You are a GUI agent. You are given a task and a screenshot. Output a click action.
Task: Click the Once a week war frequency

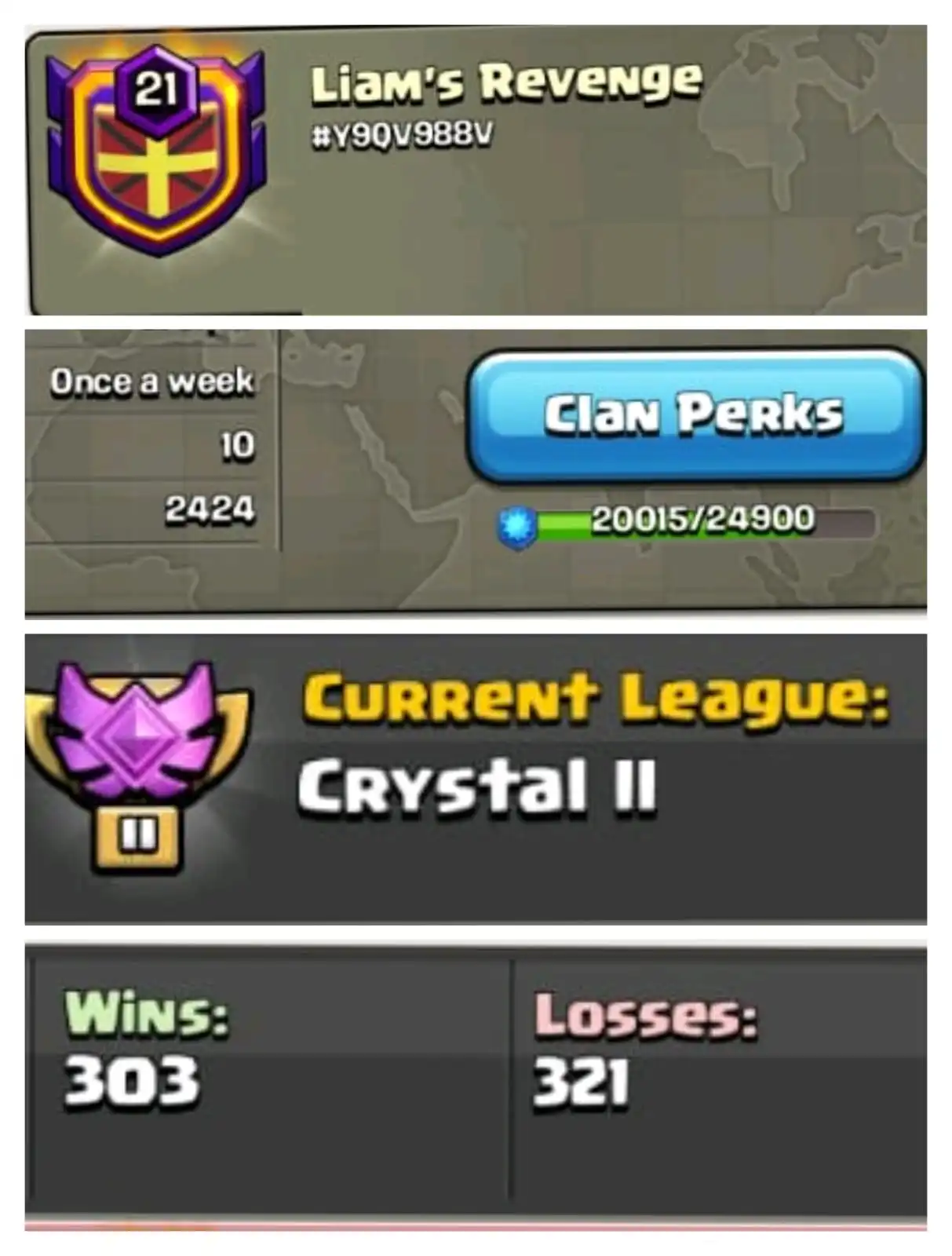point(151,382)
